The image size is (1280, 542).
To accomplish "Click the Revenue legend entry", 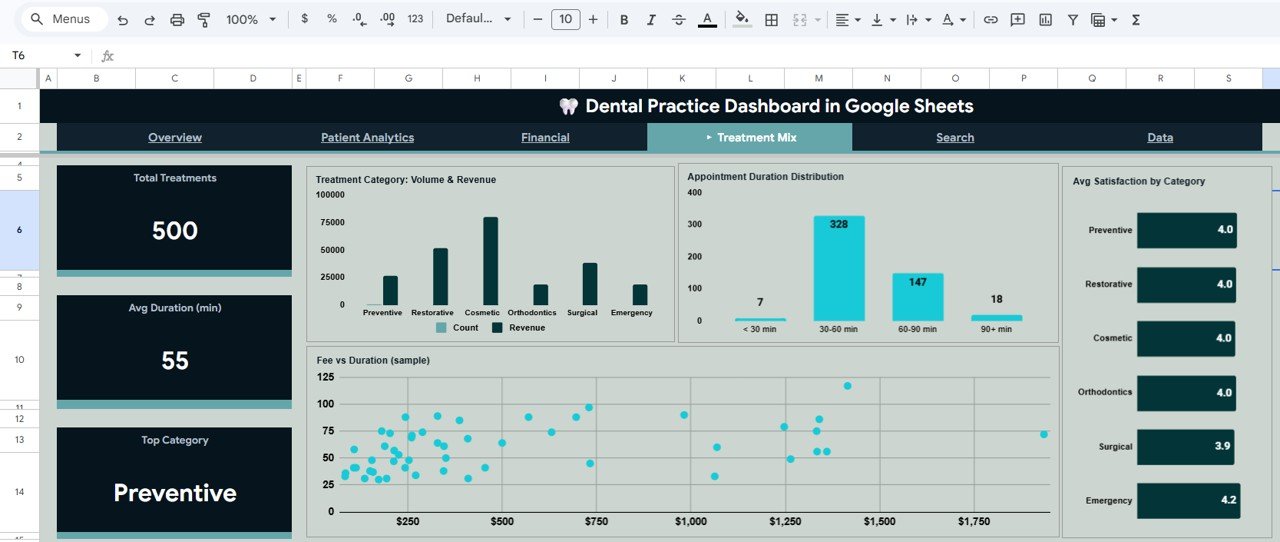I will [x=518, y=328].
